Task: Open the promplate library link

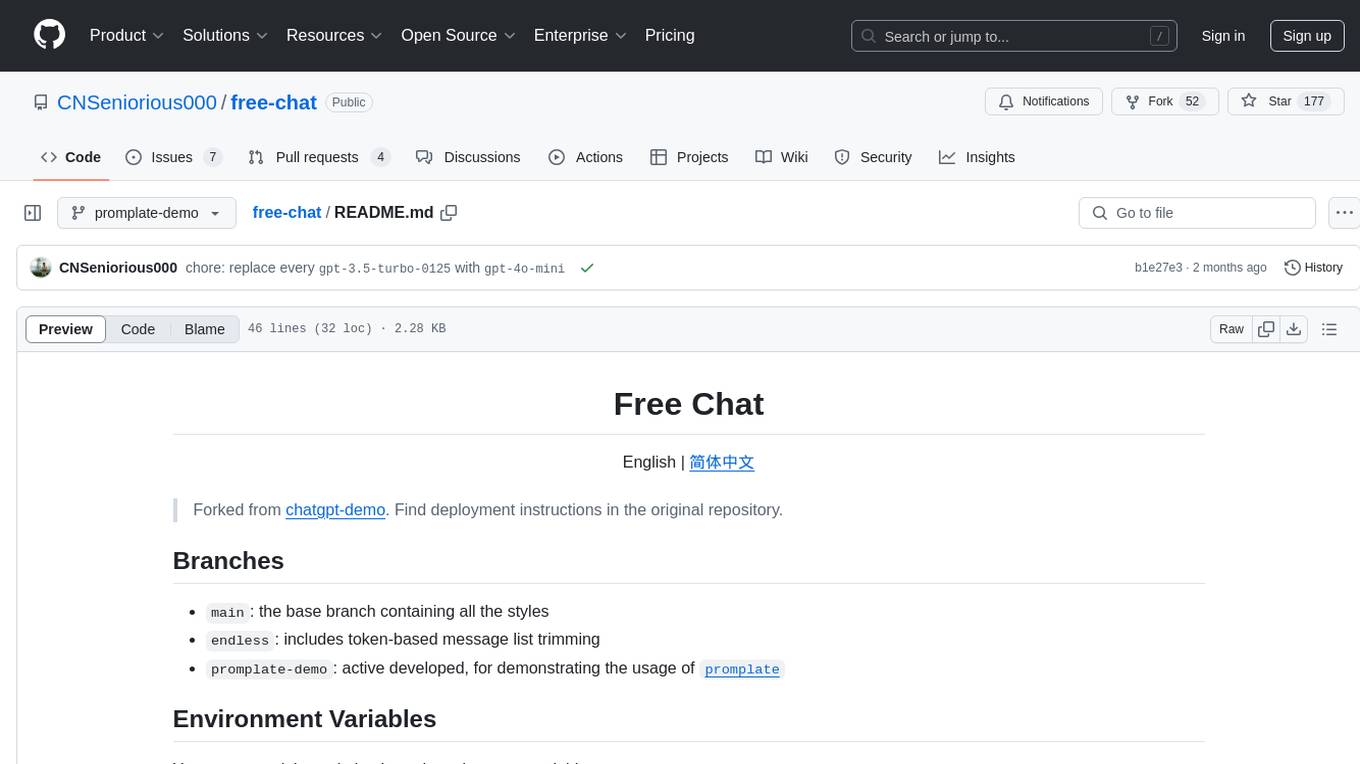Action: (742, 669)
